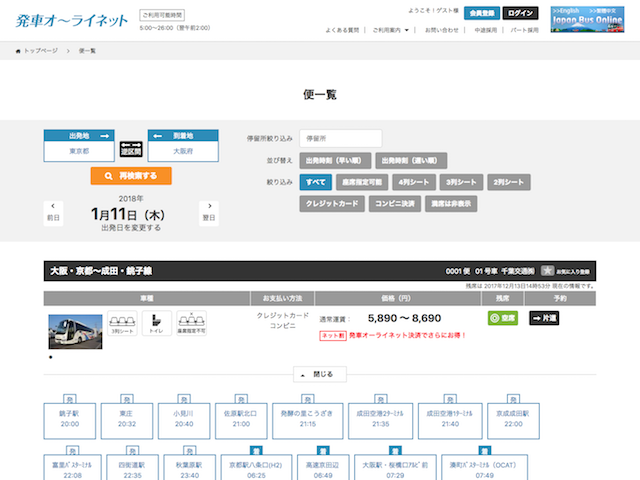
Task: Toggle the 4列シート filter
Action: tap(414, 182)
